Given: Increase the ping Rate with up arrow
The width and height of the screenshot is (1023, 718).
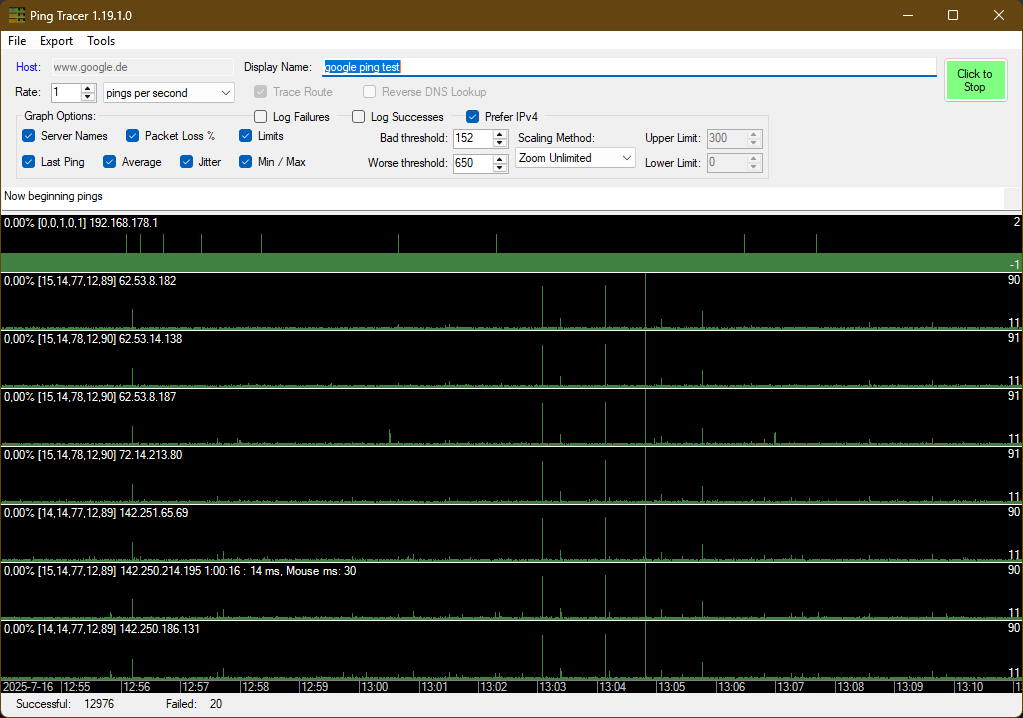Looking at the screenshot, I should pyautogui.click(x=88, y=88).
